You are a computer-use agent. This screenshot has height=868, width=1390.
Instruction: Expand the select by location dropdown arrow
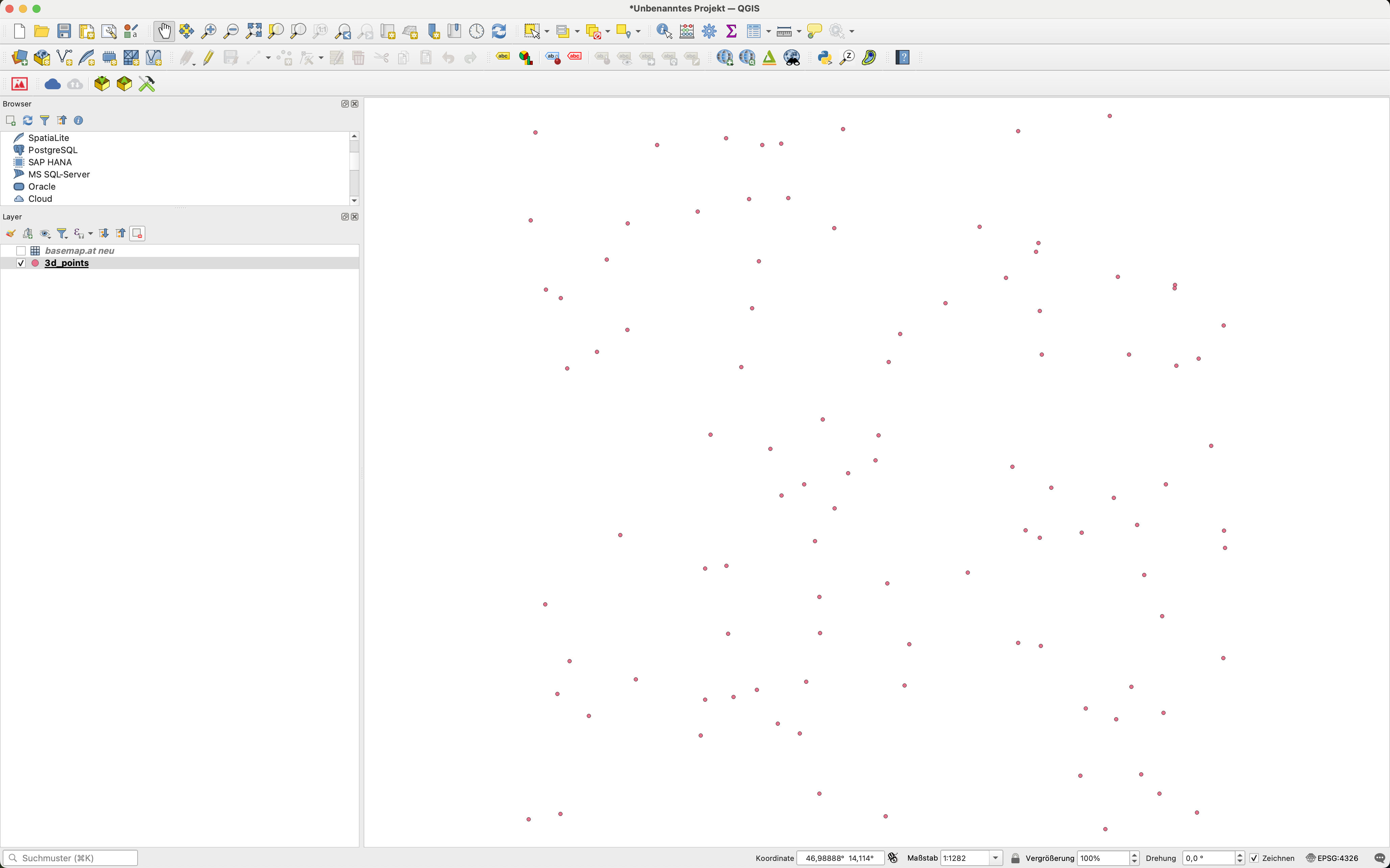coord(638,31)
